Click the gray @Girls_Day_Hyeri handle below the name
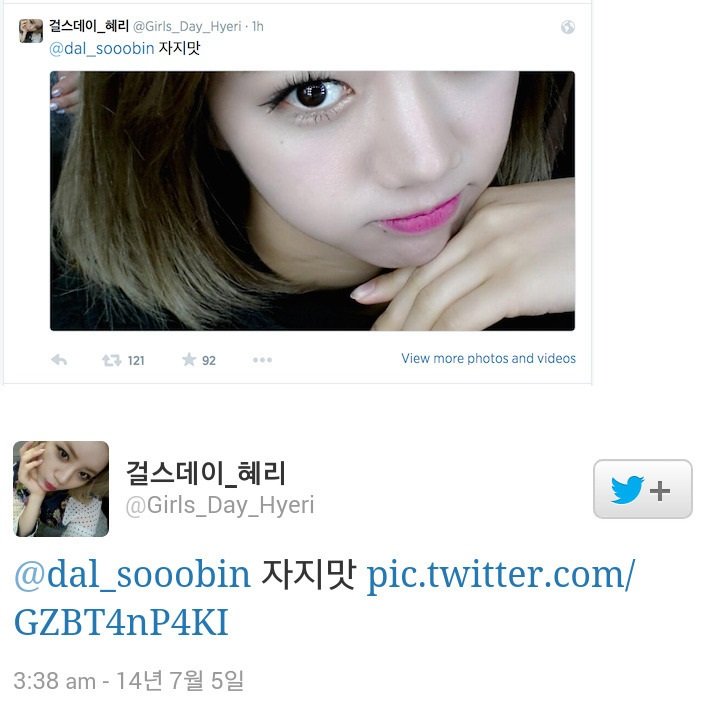This screenshot has width=706, height=718. coord(220,506)
